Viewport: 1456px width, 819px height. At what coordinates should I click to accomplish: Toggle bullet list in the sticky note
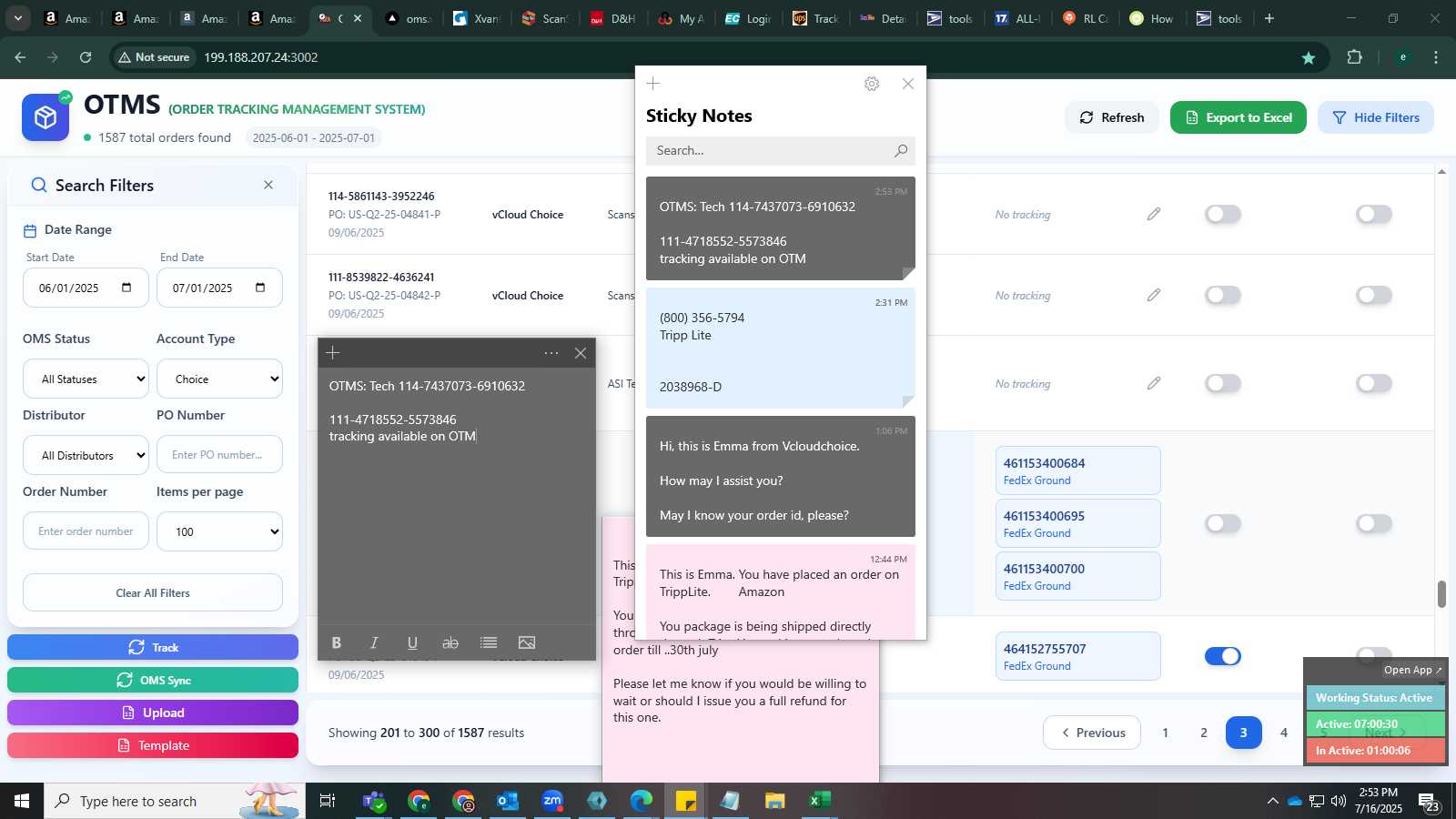(x=489, y=642)
